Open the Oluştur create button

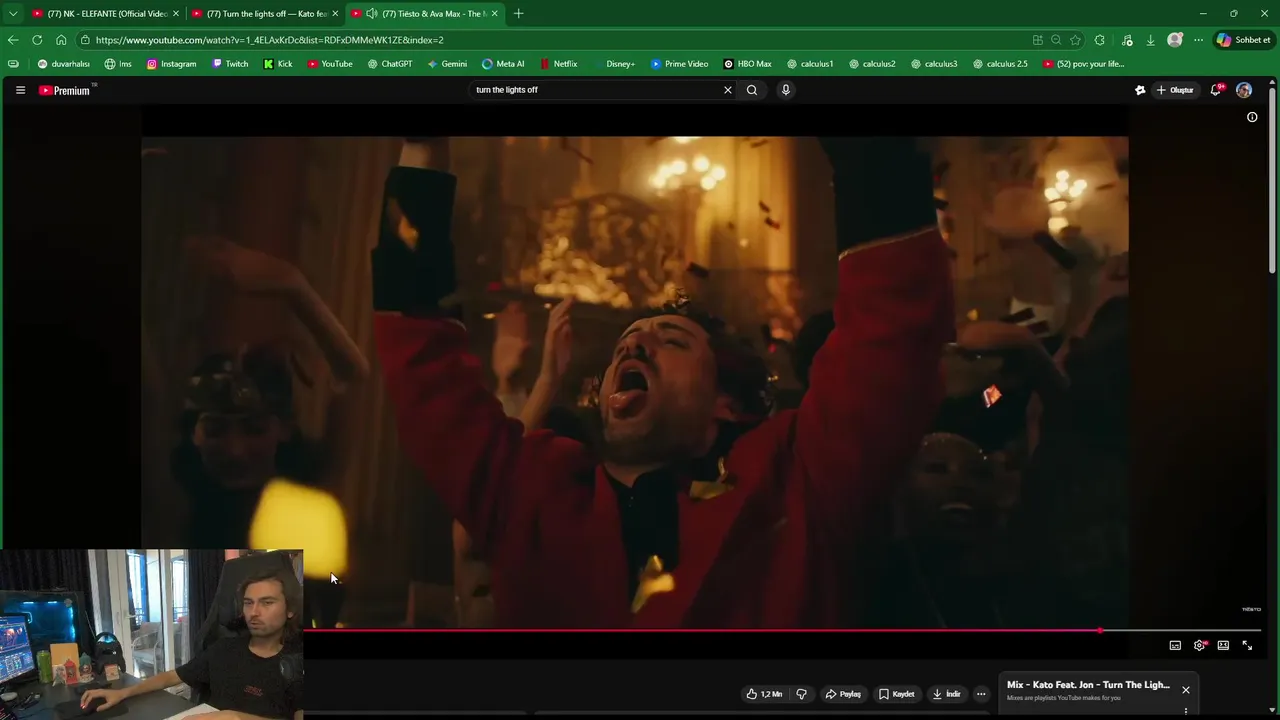[1175, 90]
